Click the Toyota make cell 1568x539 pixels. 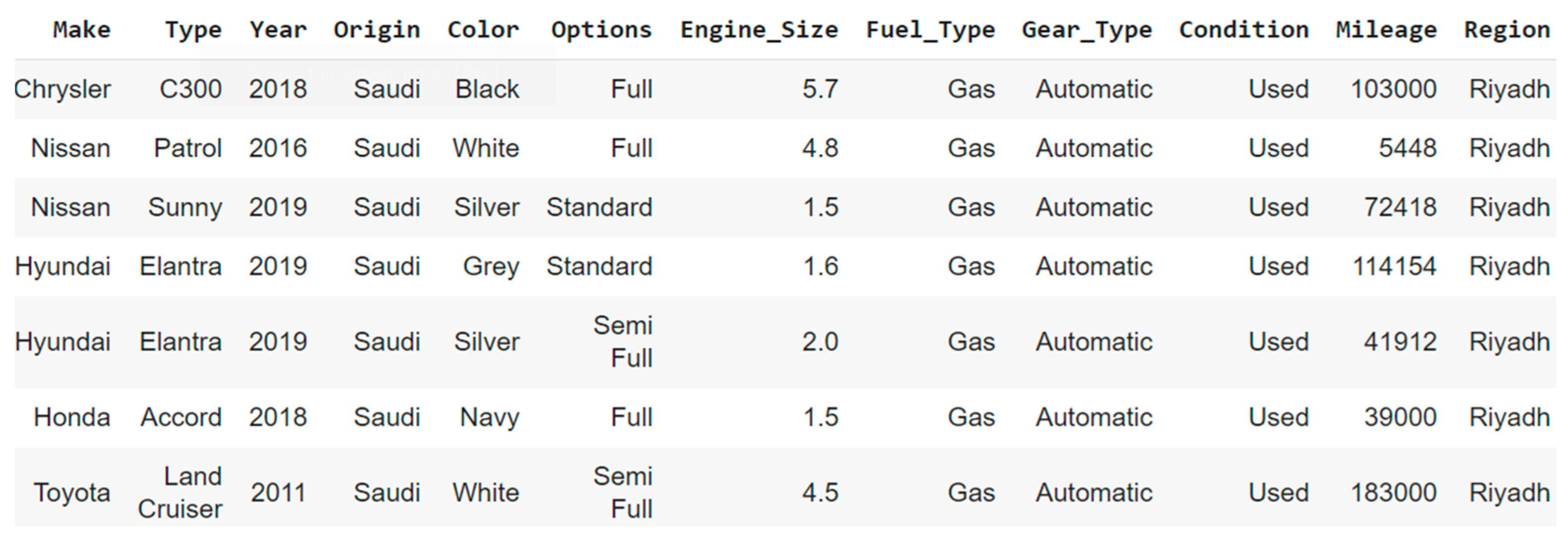(x=72, y=493)
